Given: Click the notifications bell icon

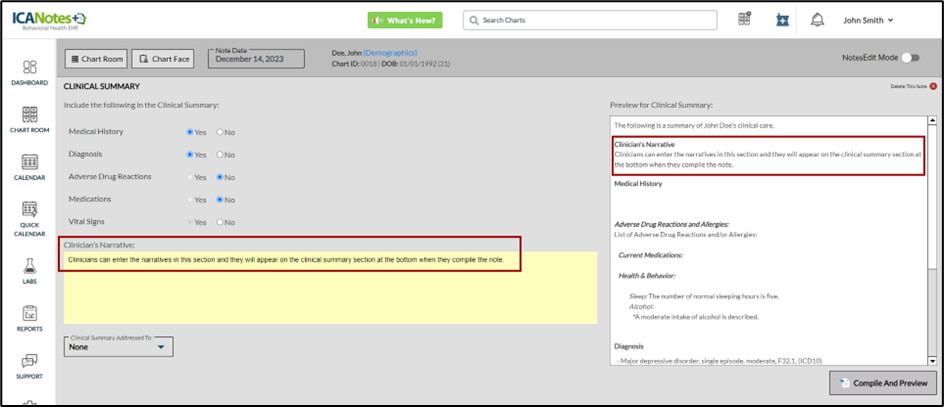Looking at the screenshot, I should coord(817,20).
